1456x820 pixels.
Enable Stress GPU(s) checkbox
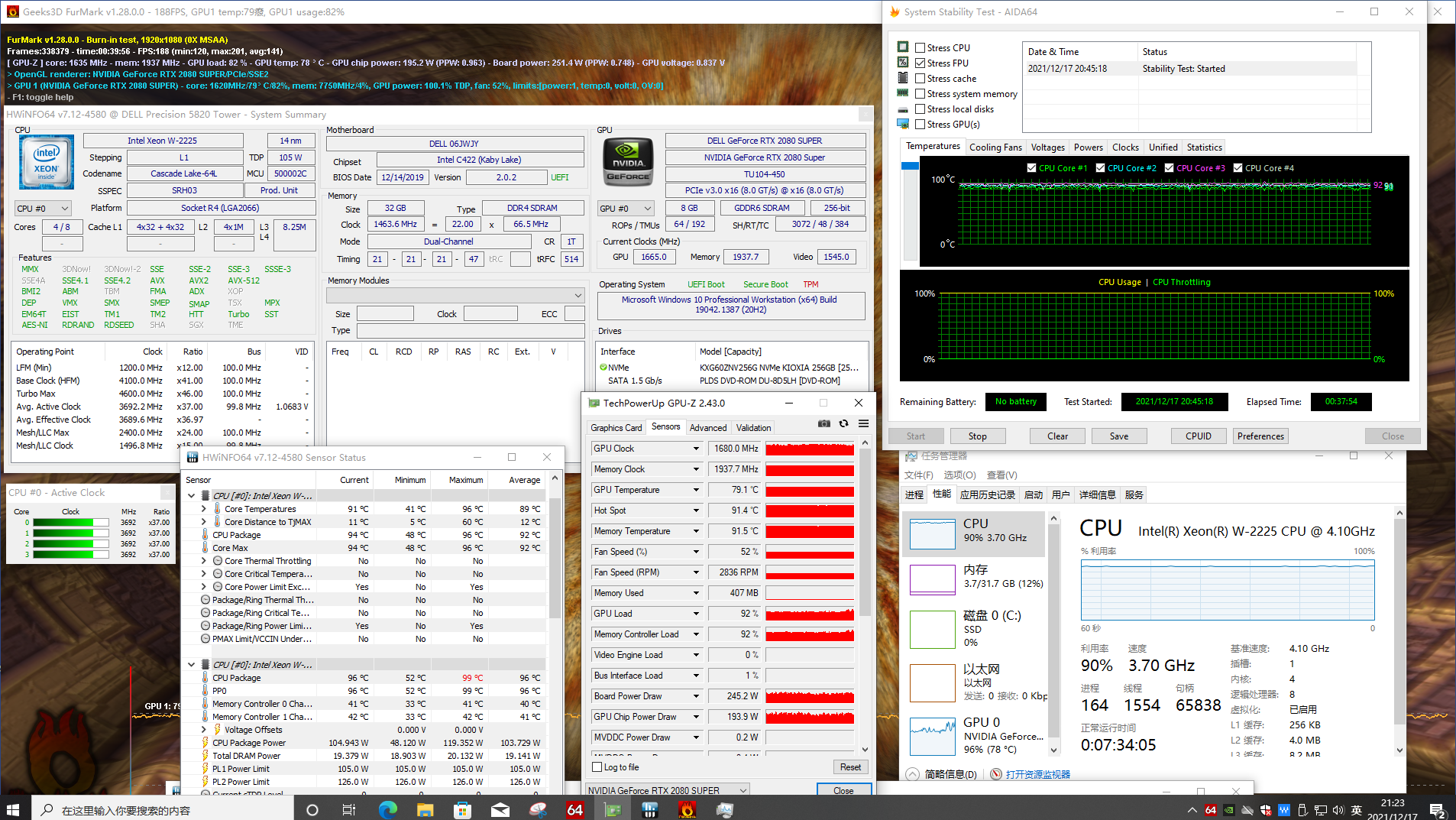point(921,124)
